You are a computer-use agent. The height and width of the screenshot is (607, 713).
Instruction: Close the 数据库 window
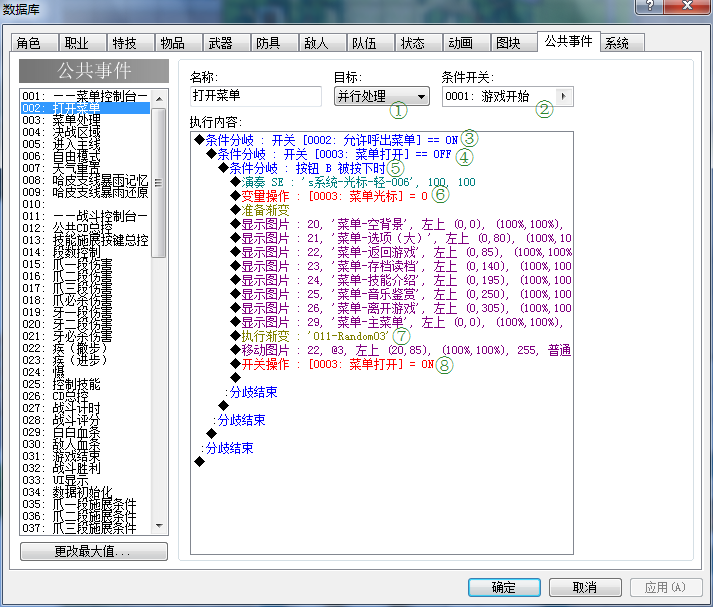[x=687, y=5]
